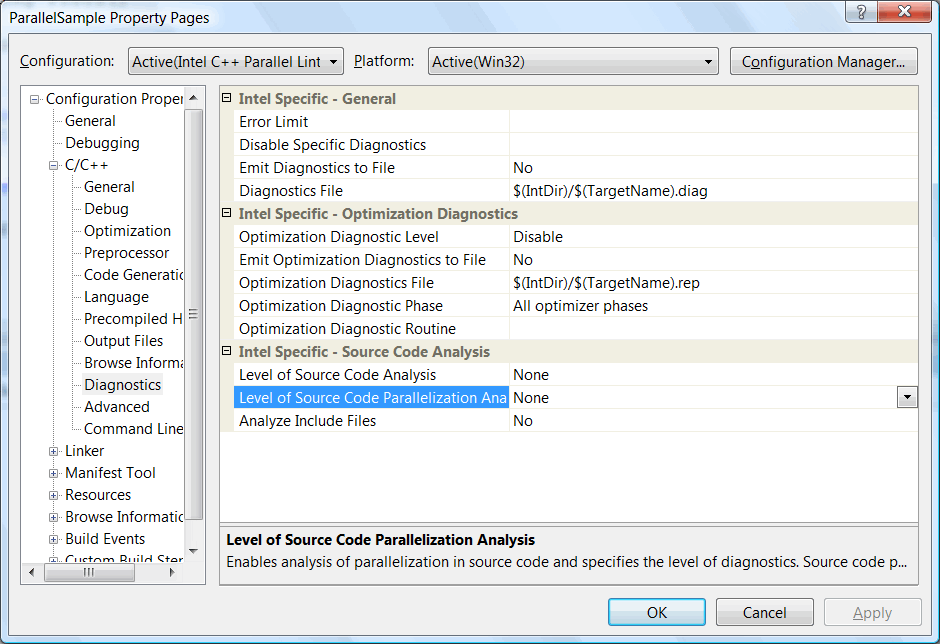Viewport: 940px width, 644px height.
Task: Select the Language tree item
Action: point(116,297)
